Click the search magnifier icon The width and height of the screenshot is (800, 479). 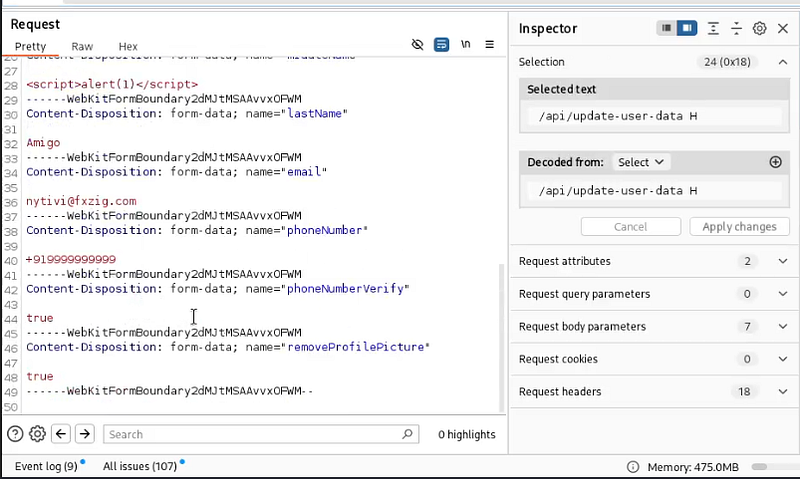point(407,434)
